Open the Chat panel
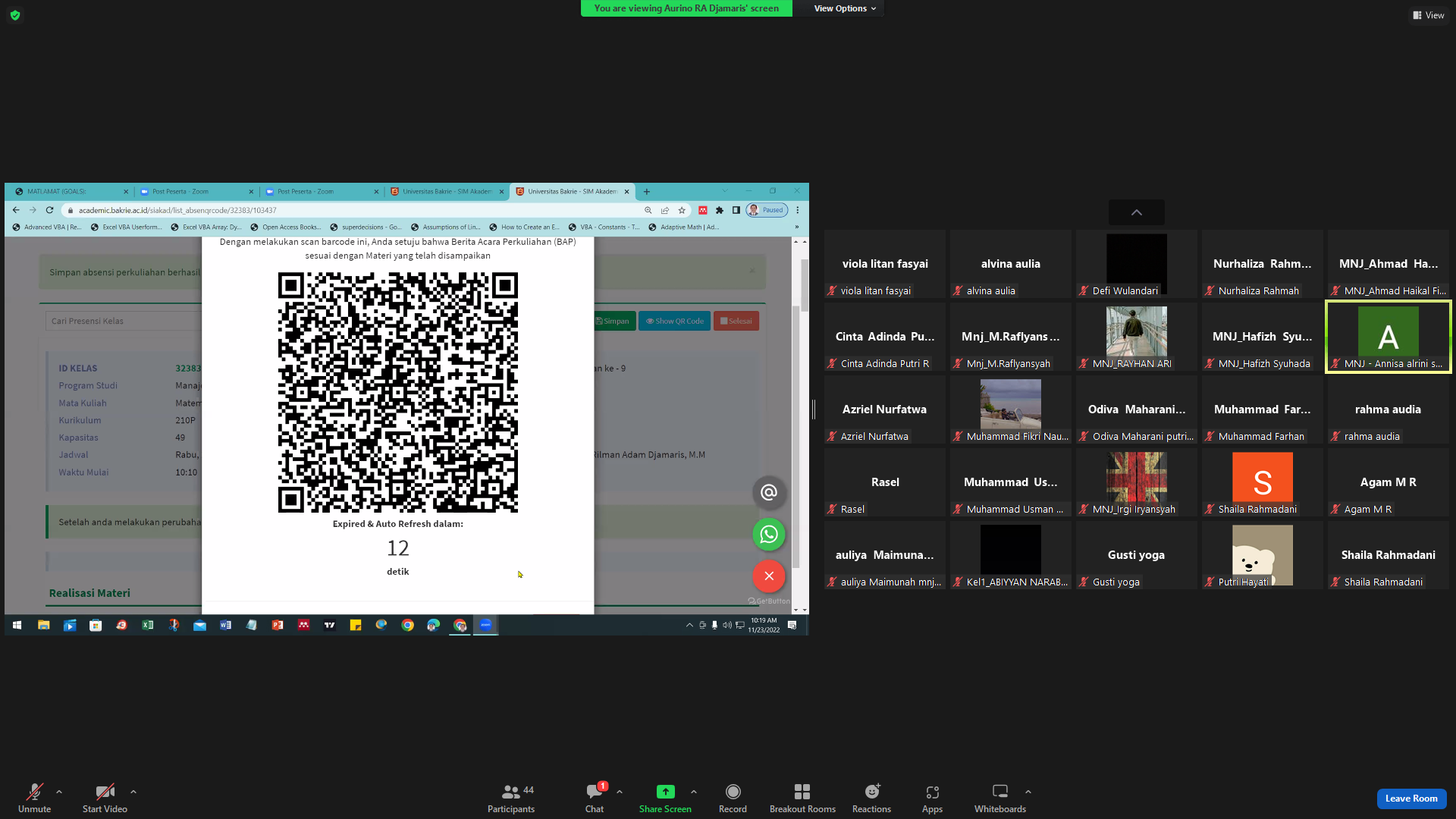Viewport: 1456px width, 819px height. (595, 798)
